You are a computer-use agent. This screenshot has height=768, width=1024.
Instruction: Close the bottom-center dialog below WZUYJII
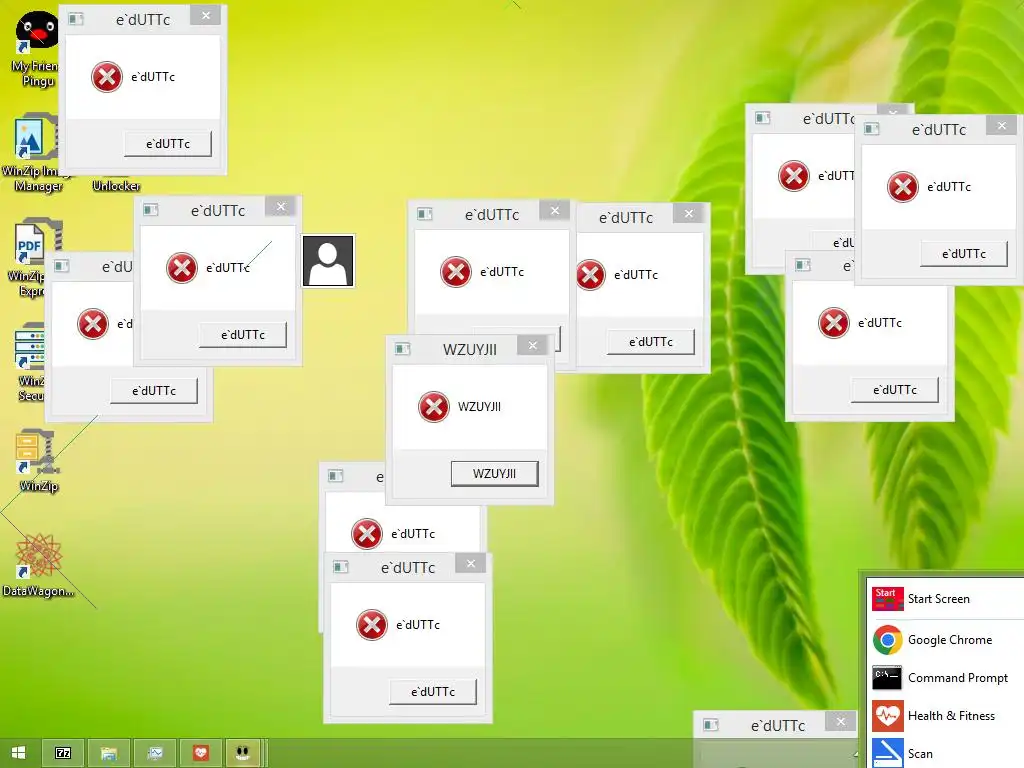pyautogui.click(x=471, y=564)
